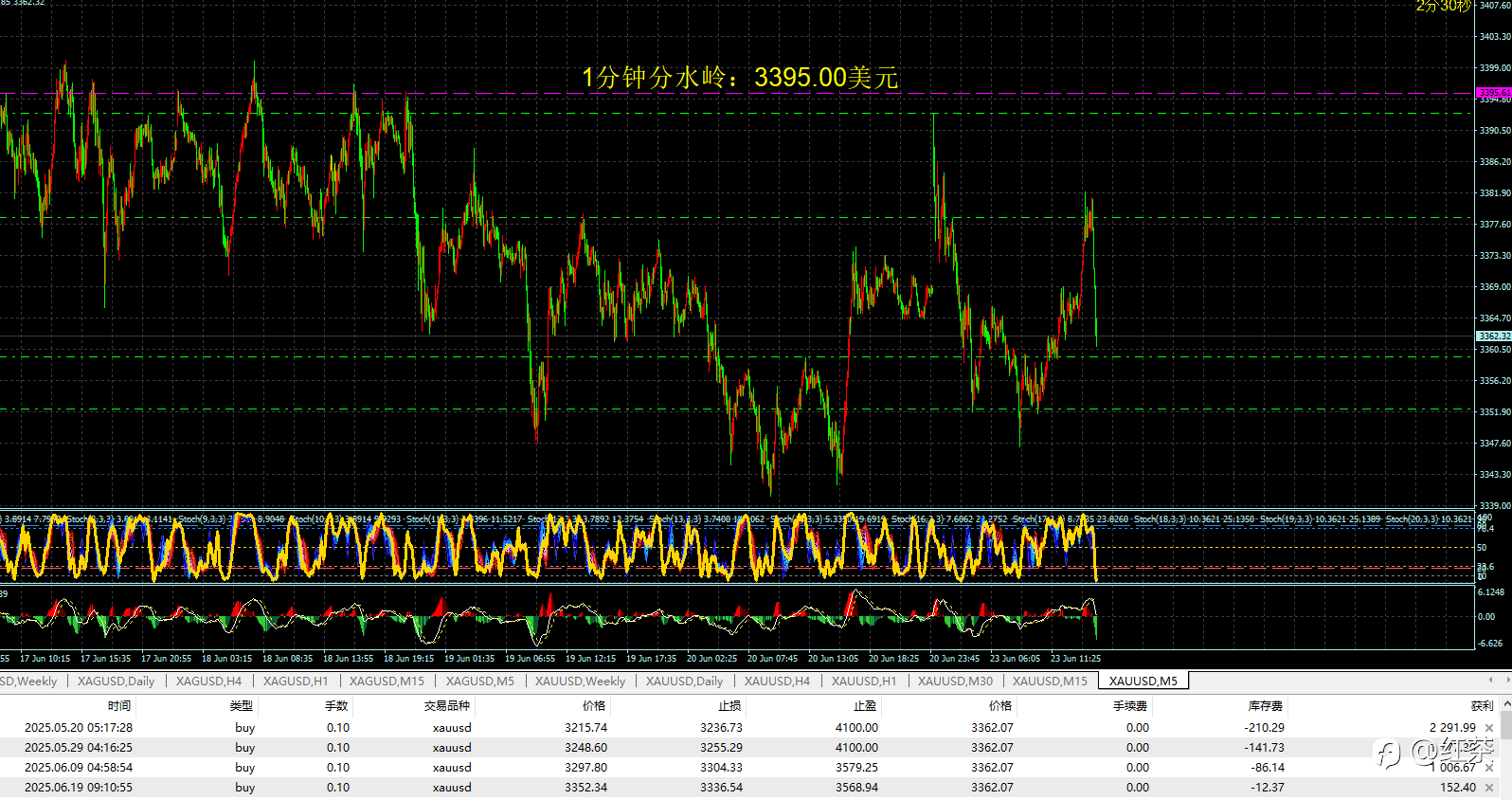Image resolution: width=1512 pixels, height=800 pixels.
Task: Click the order list scroll-up arrow
Action: [x=1506, y=704]
